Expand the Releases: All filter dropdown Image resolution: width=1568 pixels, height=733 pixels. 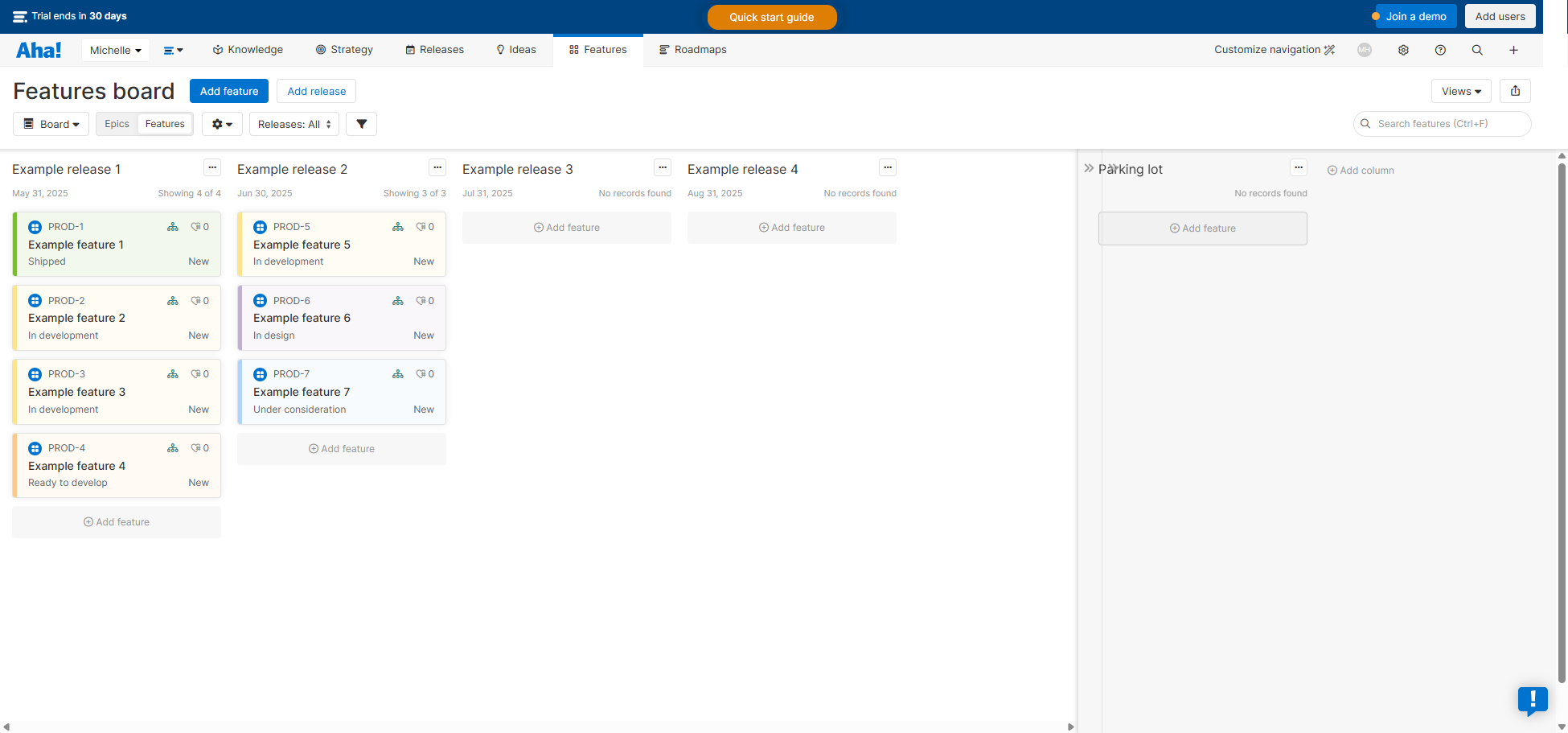[x=294, y=124]
